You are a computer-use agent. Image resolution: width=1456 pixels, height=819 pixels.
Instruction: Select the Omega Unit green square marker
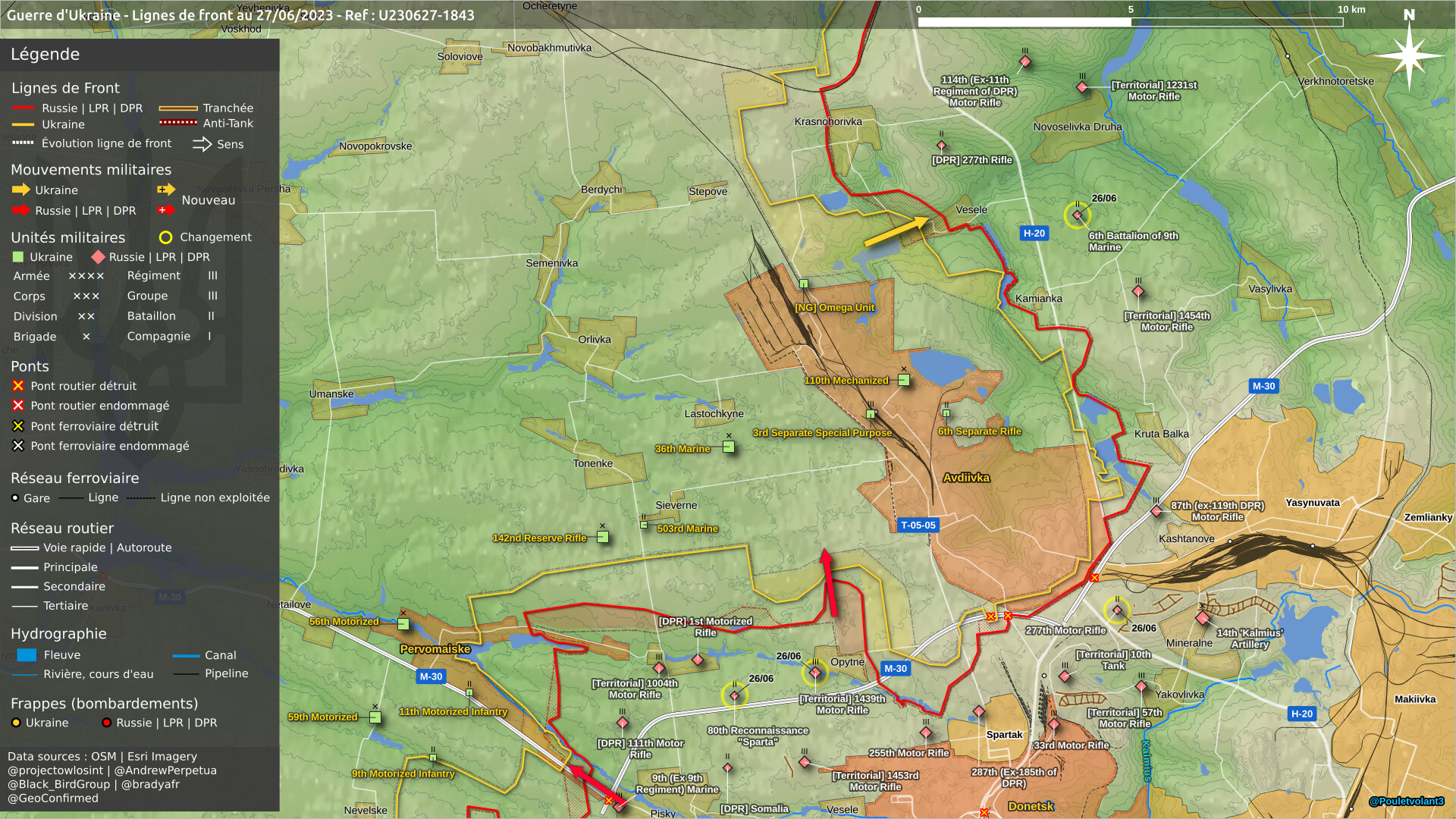point(804,284)
